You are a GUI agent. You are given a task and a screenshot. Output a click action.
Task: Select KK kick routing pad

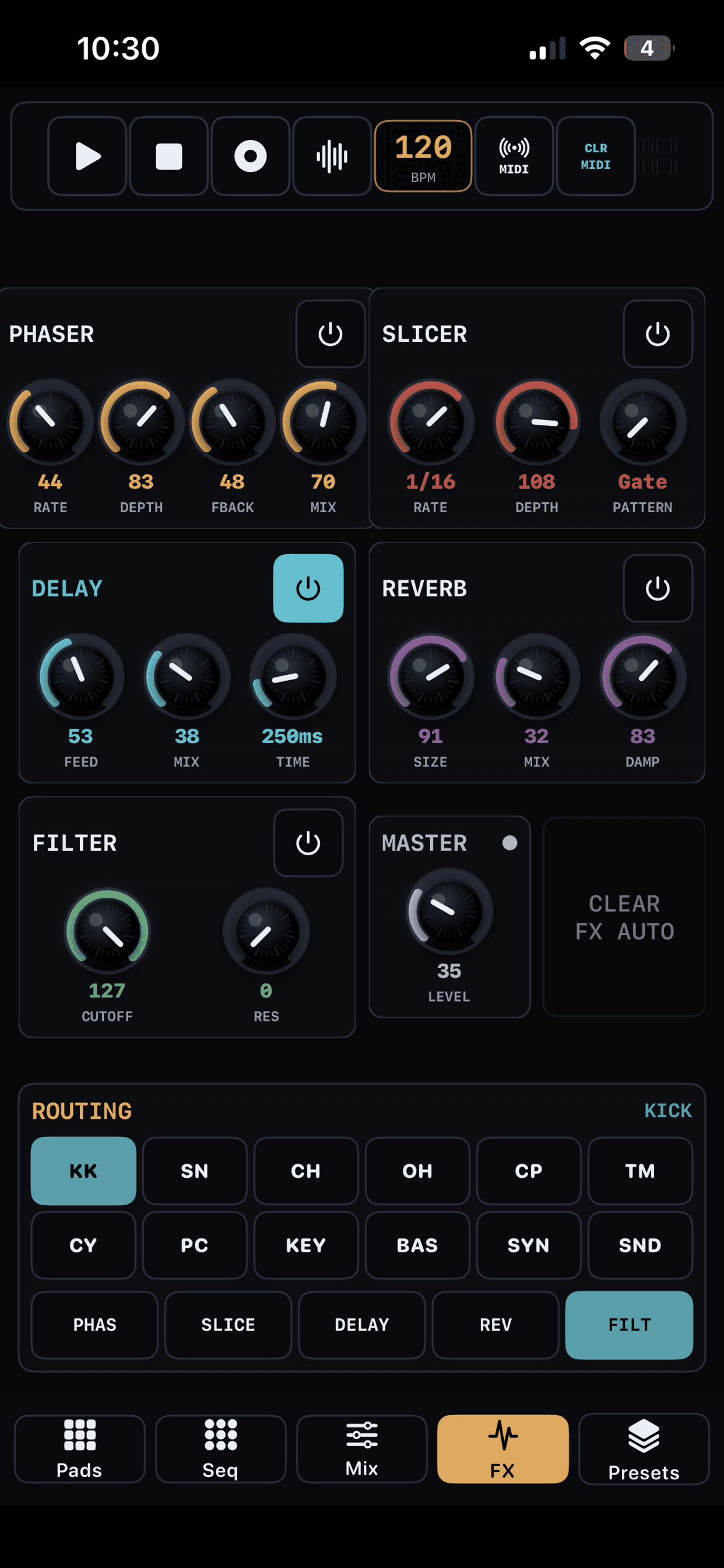tap(83, 1171)
